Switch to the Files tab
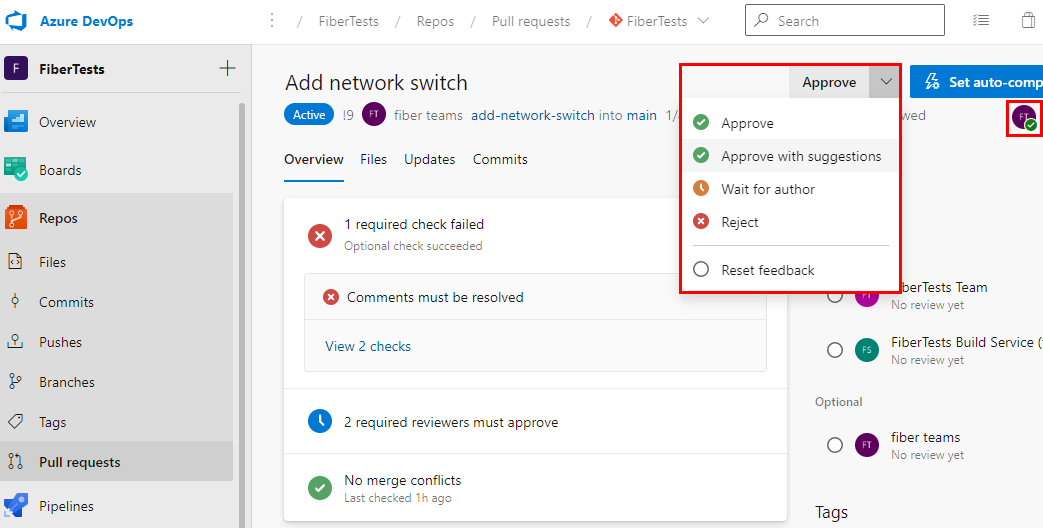 tap(373, 159)
